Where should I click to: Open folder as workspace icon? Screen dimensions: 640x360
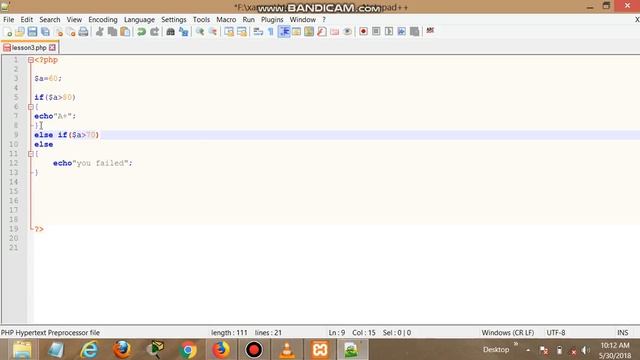click(334, 32)
